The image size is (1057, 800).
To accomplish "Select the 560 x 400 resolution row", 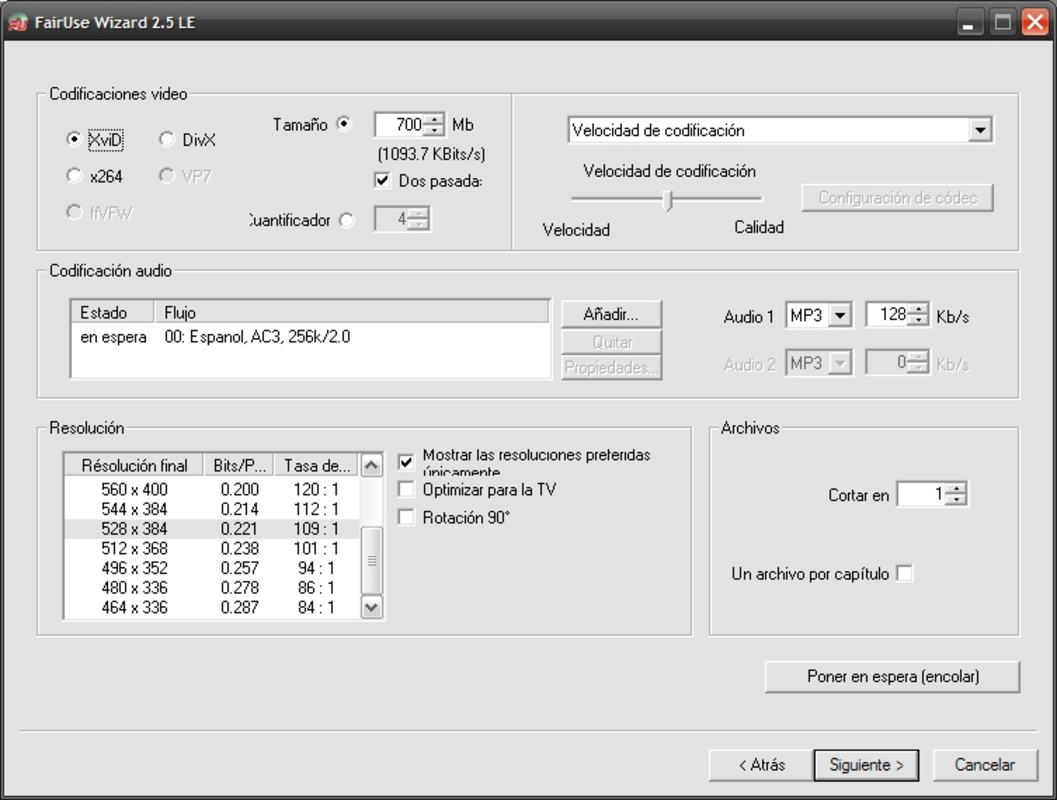I will tap(212, 489).
